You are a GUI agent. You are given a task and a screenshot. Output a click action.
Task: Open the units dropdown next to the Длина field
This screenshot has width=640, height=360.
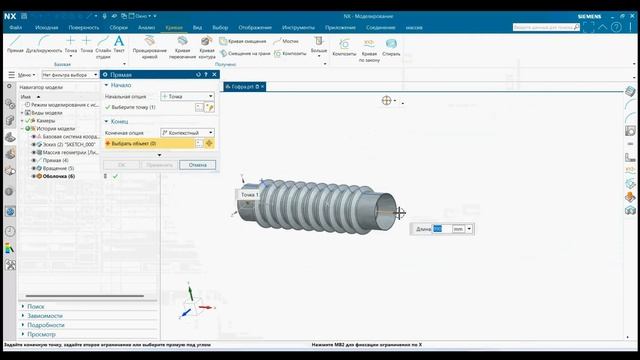coord(469,229)
